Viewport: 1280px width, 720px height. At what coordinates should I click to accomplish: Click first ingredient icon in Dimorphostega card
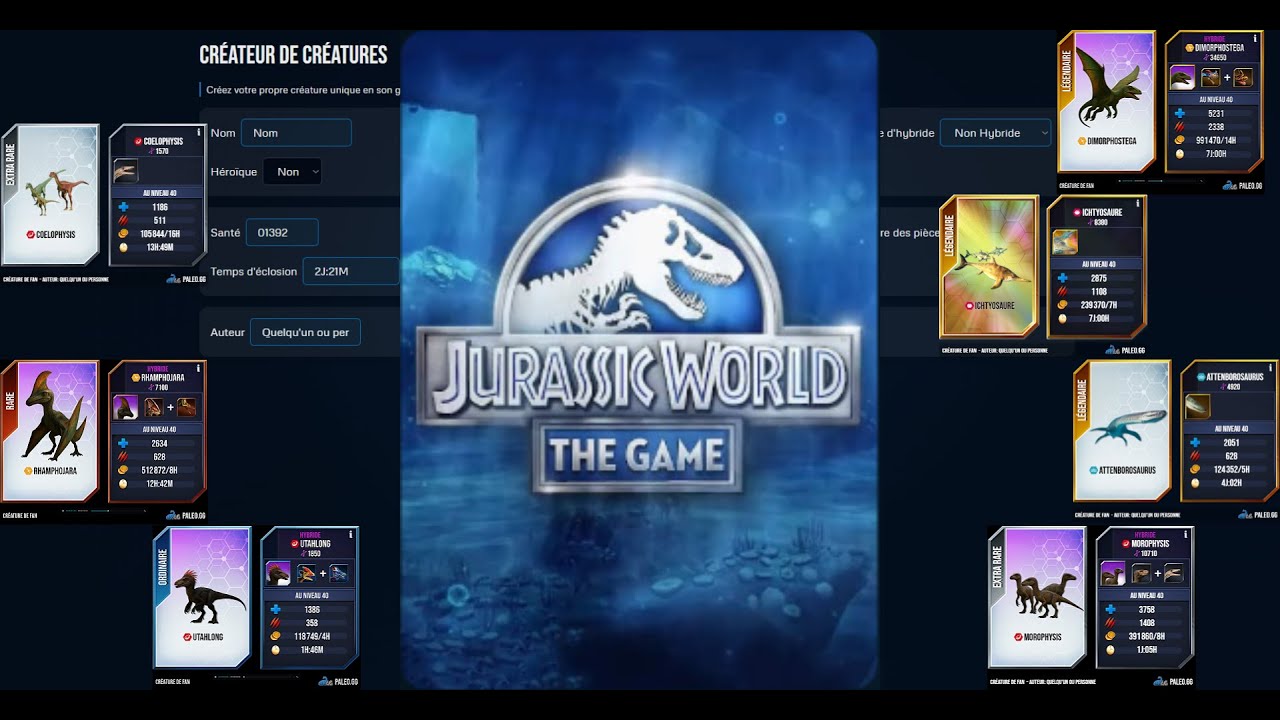click(1211, 77)
